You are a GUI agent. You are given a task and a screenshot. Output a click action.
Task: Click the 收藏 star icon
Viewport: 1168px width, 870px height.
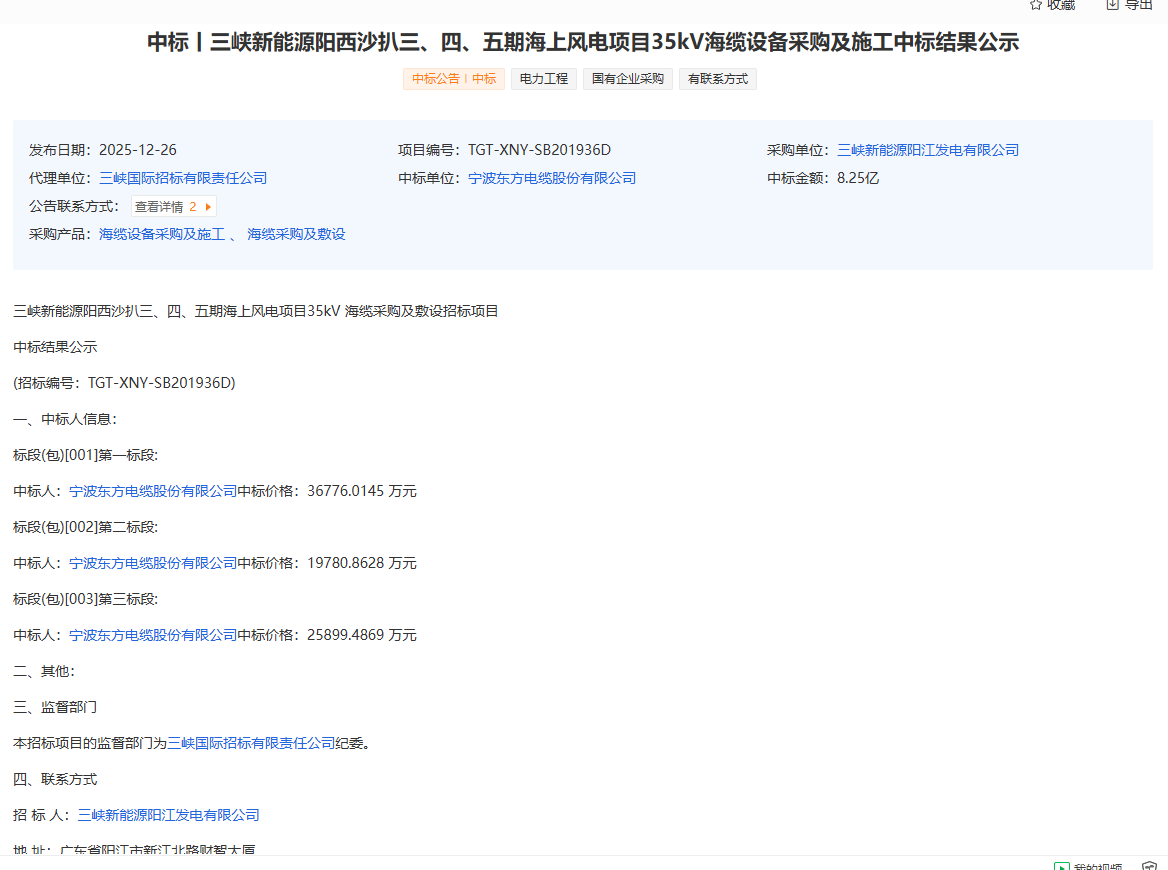click(1035, 4)
